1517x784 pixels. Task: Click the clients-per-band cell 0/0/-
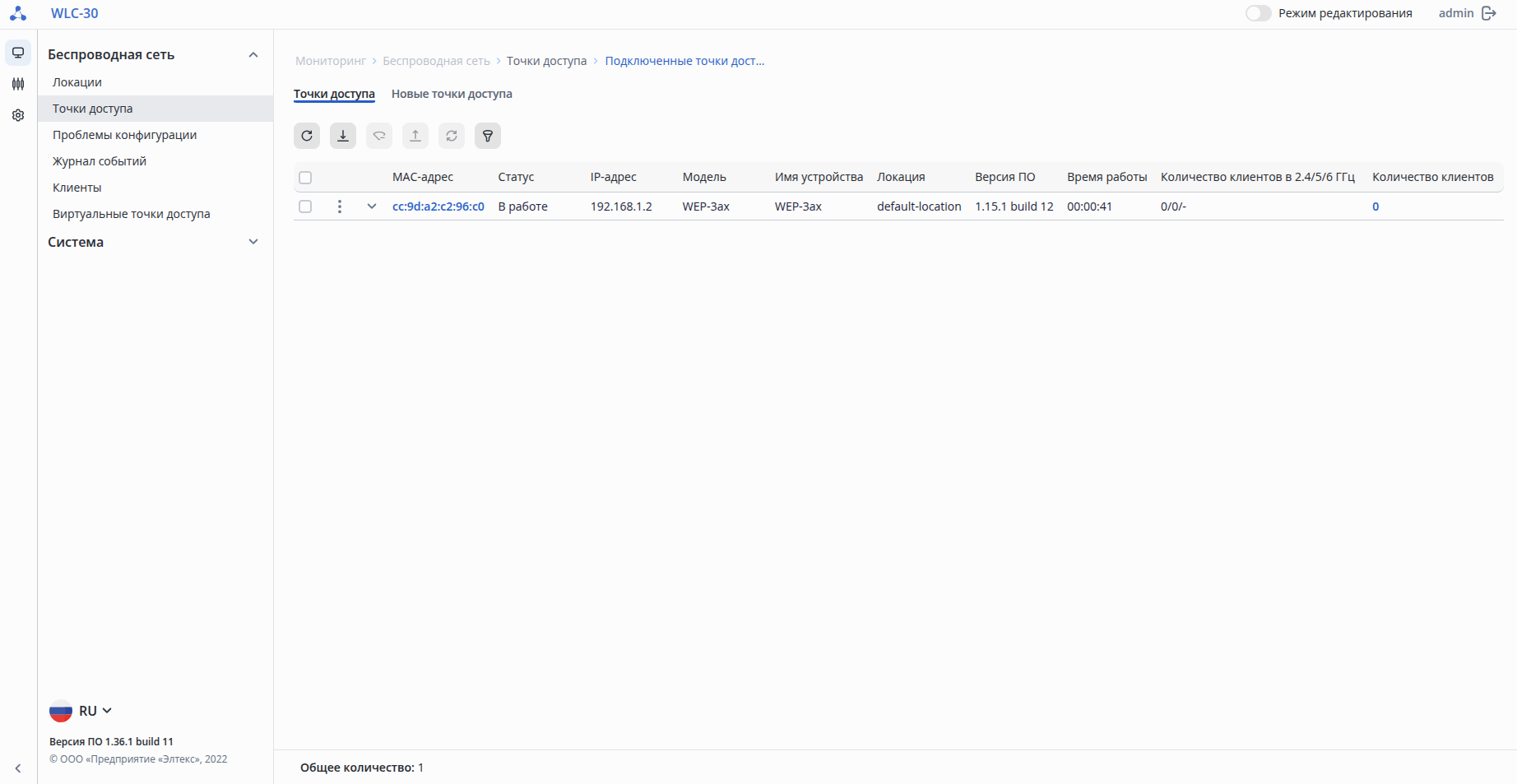(1173, 206)
